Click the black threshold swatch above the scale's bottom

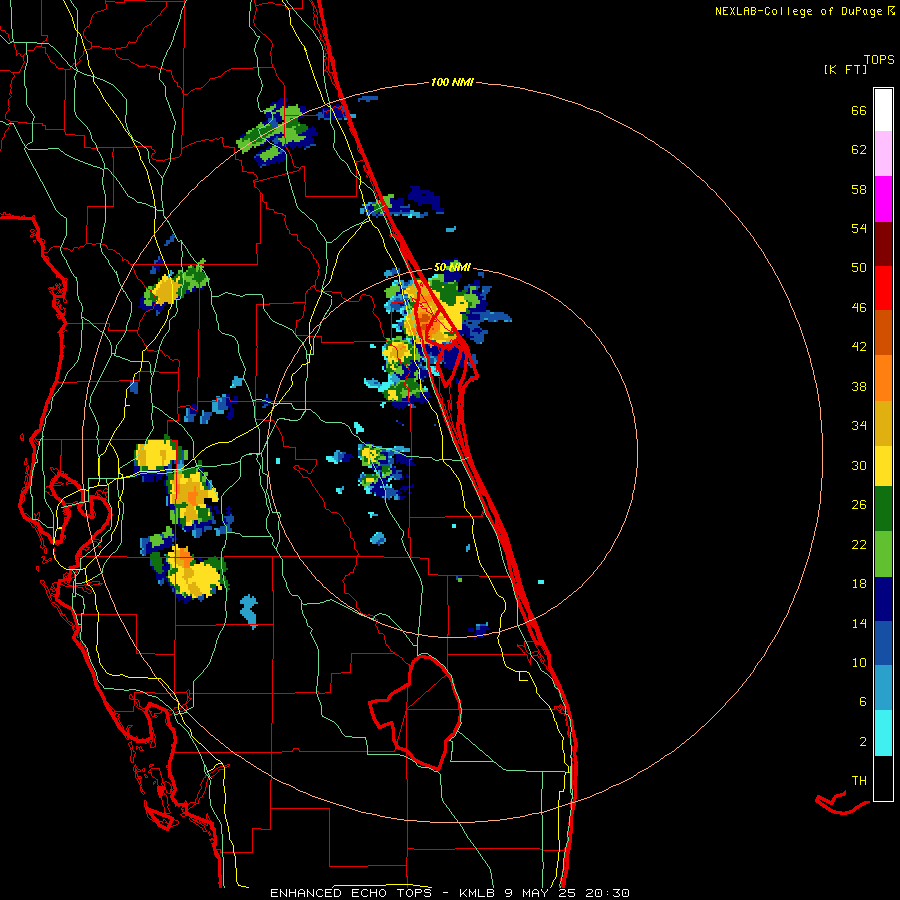[883, 778]
